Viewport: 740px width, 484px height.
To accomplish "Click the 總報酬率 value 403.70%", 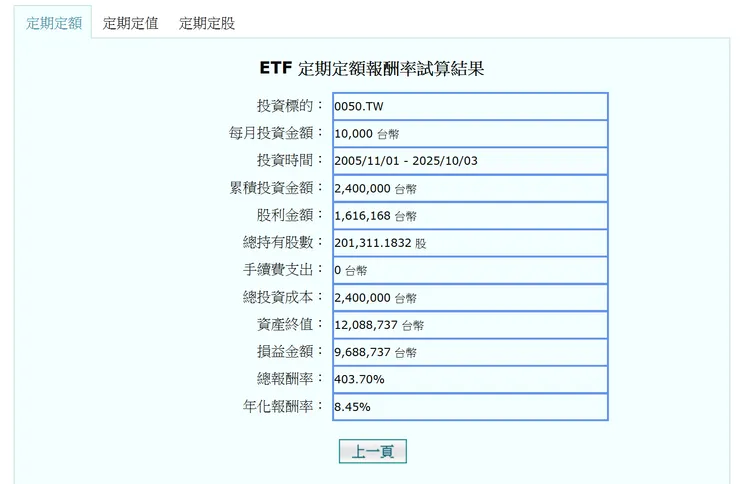I will 470,379.
